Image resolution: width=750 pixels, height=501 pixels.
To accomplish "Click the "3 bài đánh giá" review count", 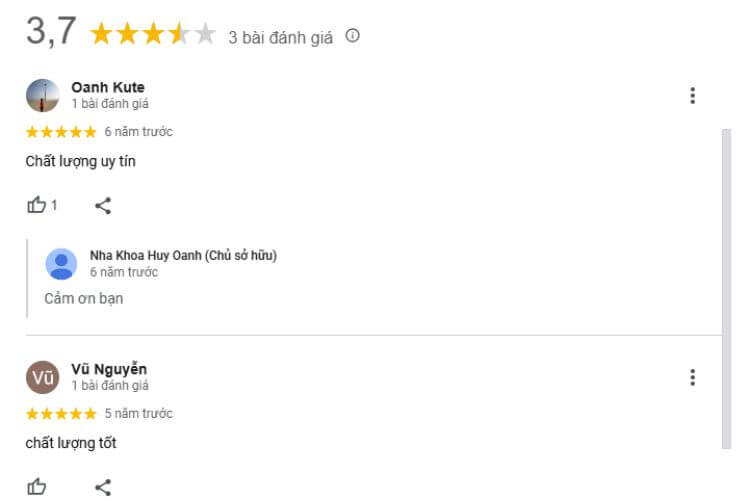I will [x=281, y=37].
